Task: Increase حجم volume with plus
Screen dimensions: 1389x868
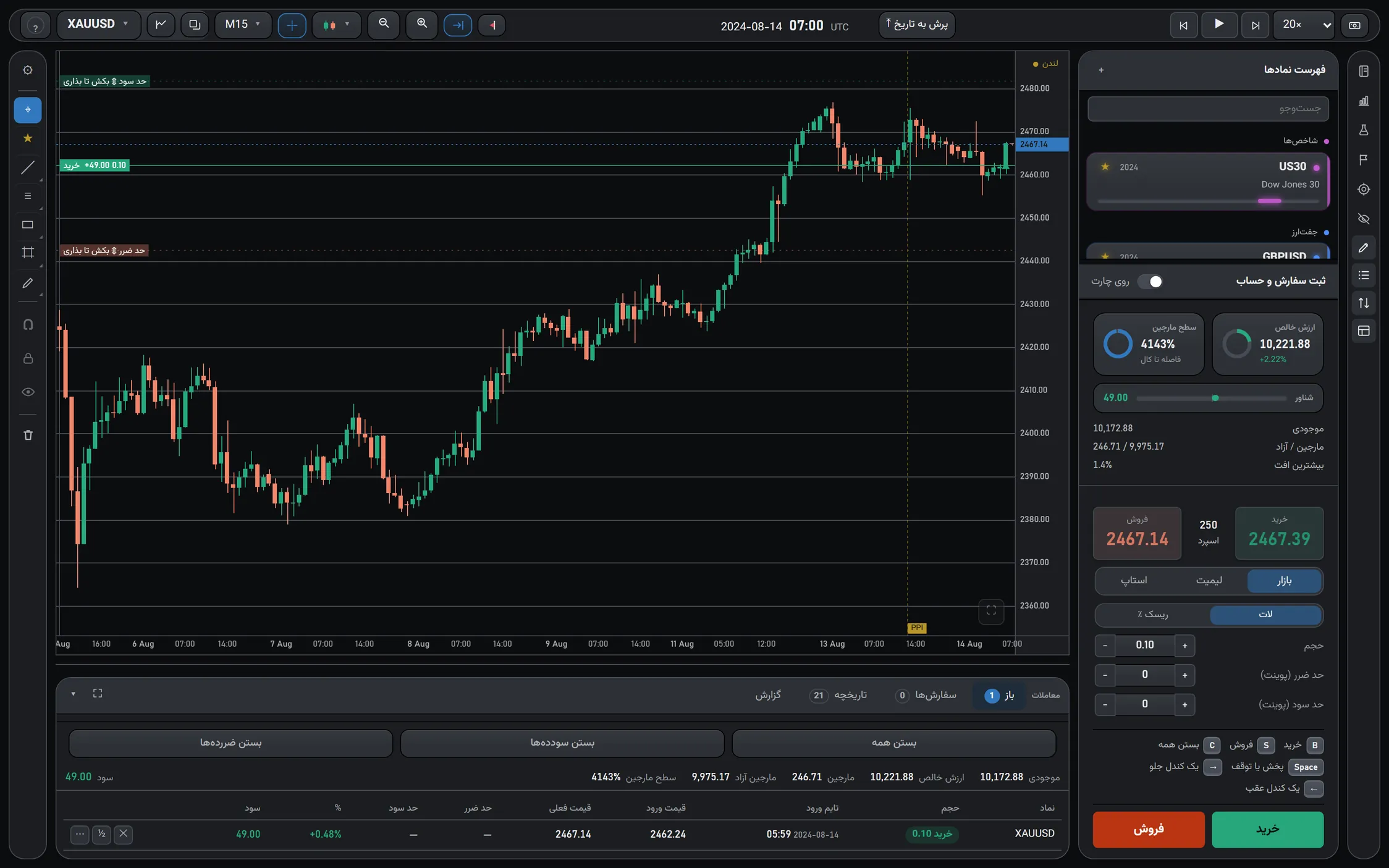Action: [x=1184, y=646]
